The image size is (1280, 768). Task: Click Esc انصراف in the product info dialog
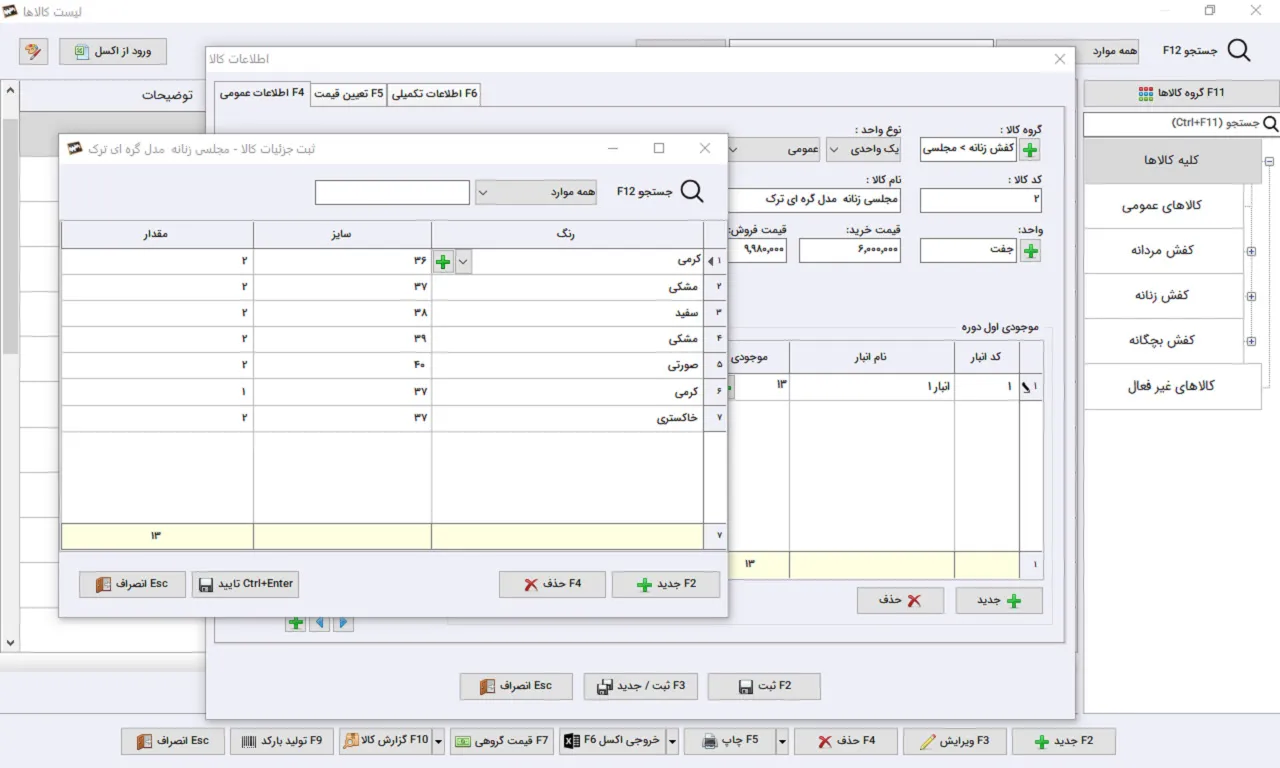coord(516,686)
